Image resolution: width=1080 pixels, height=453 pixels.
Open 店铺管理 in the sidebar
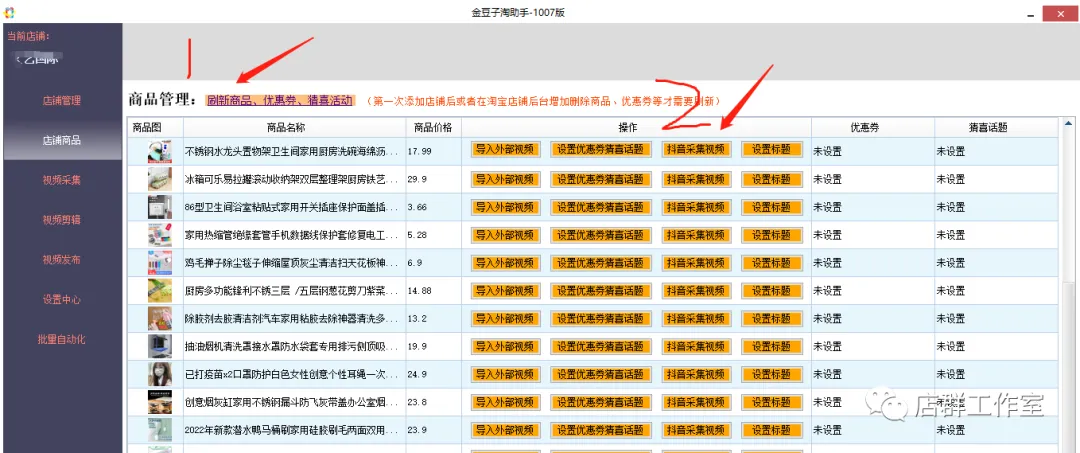click(62, 101)
